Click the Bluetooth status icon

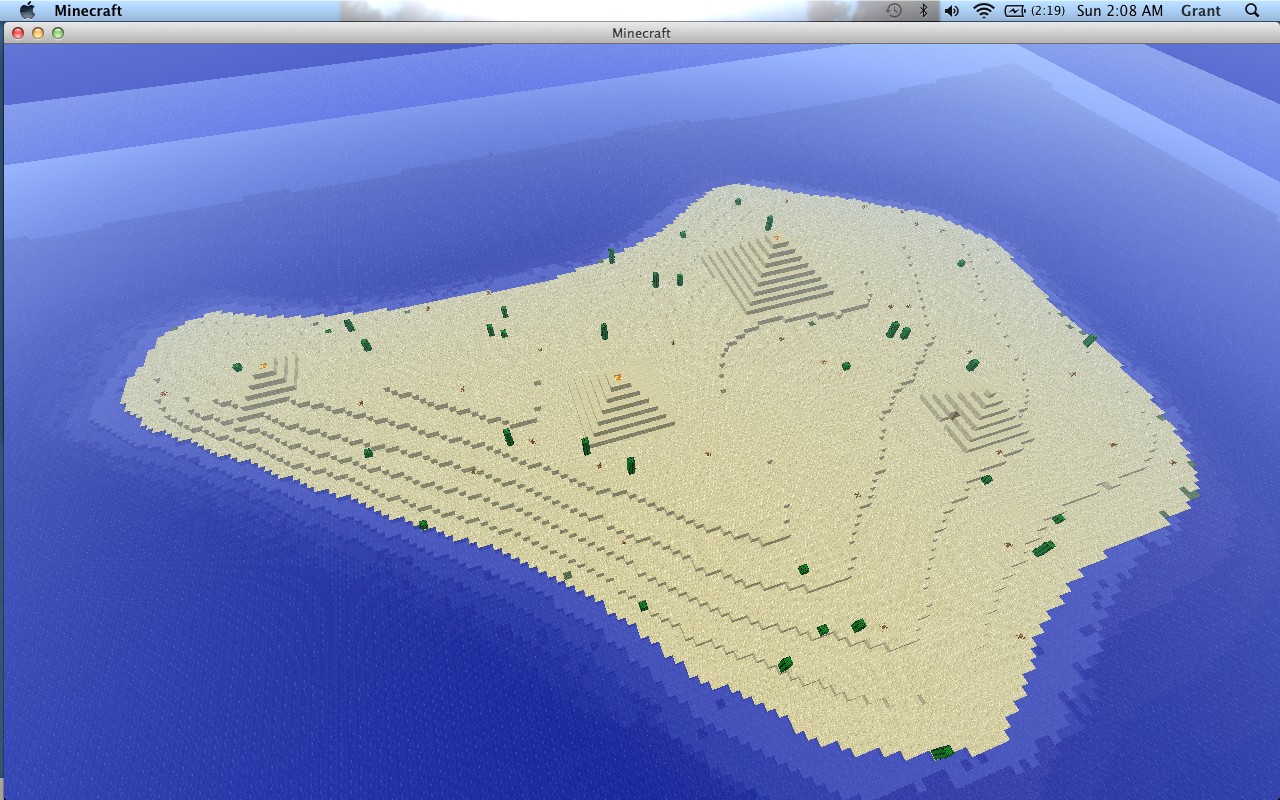(923, 11)
